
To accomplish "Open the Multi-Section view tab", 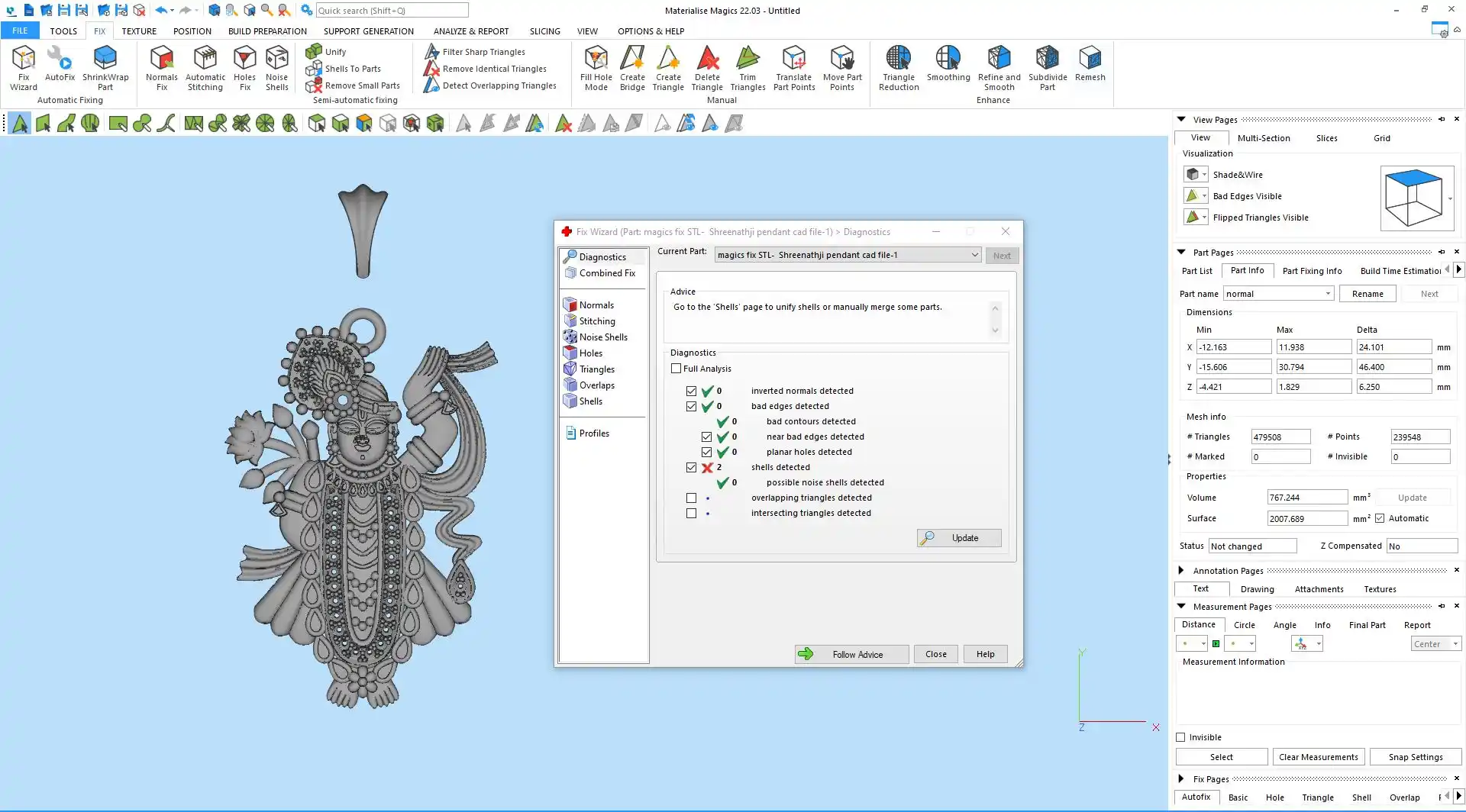I will point(1263,138).
